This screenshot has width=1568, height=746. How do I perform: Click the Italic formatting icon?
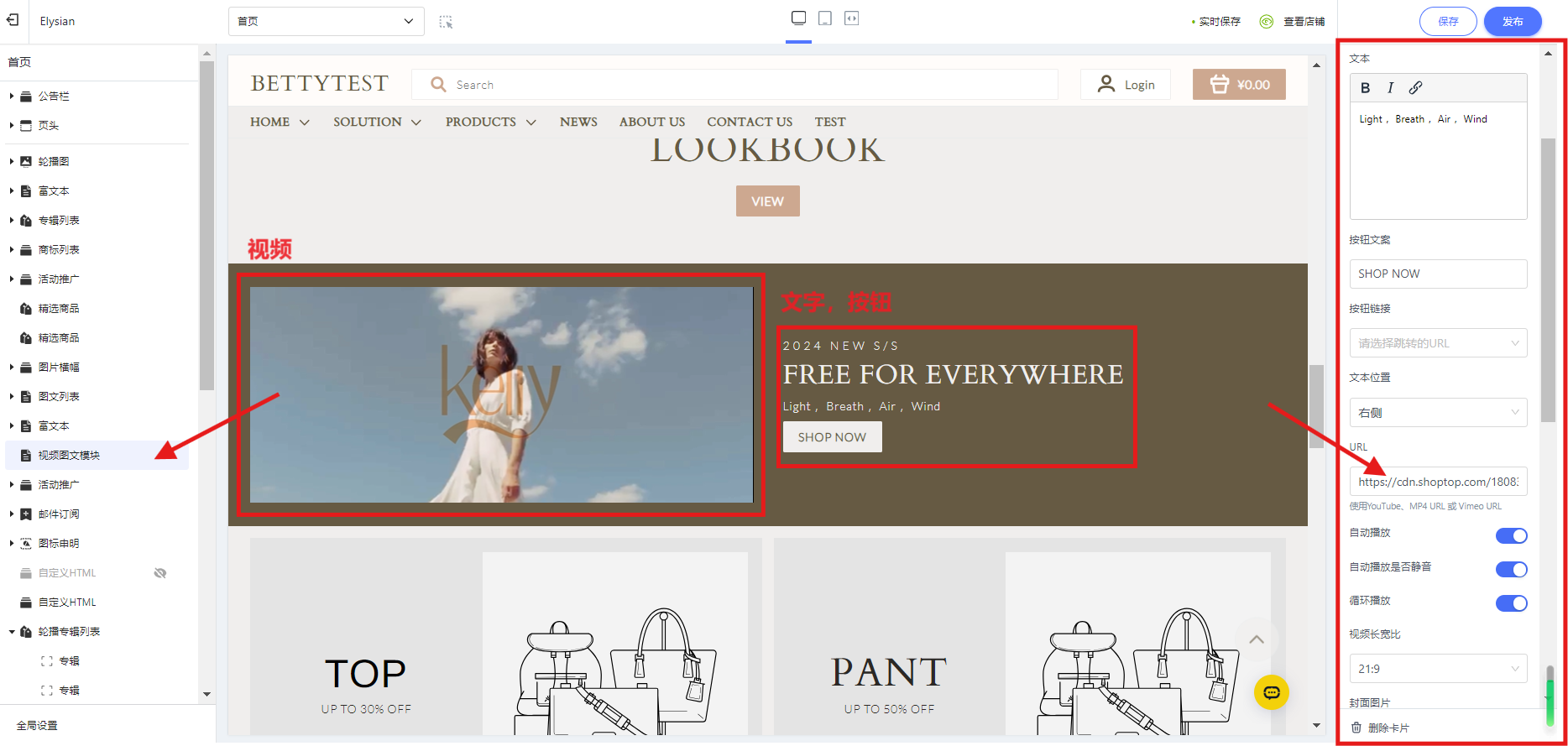pyautogui.click(x=1390, y=88)
